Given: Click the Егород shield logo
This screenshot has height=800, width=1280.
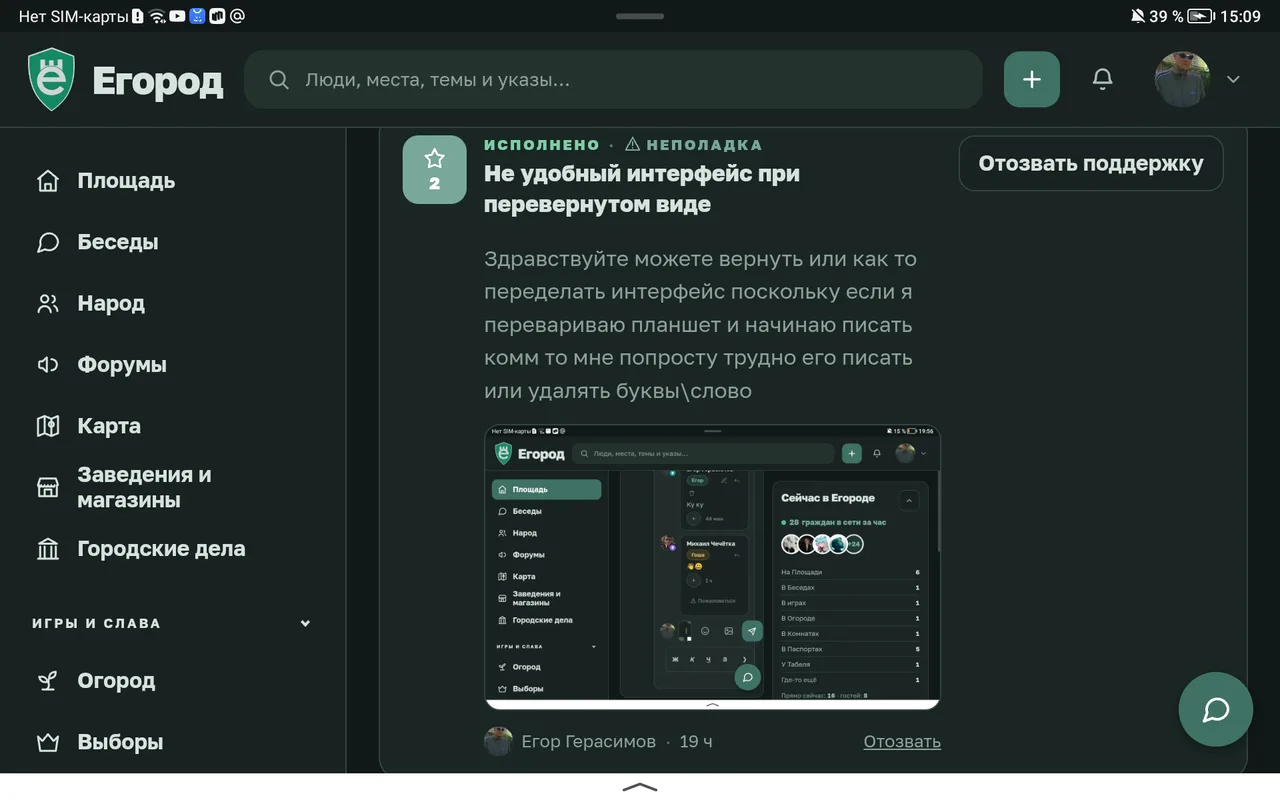Looking at the screenshot, I should [51, 79].
